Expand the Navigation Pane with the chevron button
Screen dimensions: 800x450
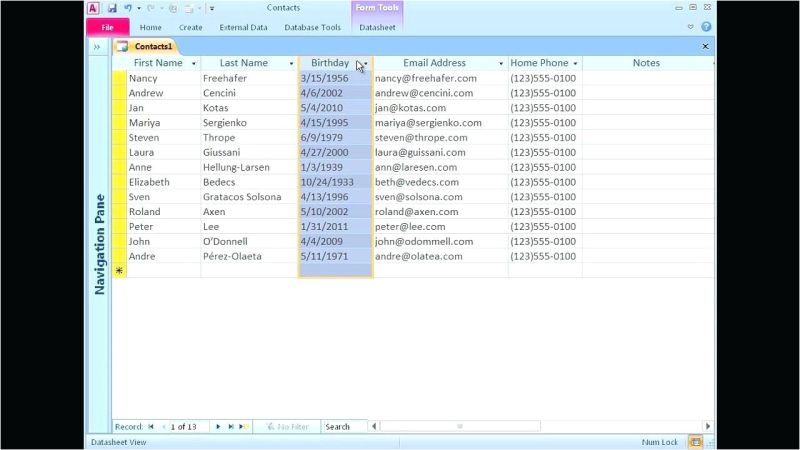point(97,47)
